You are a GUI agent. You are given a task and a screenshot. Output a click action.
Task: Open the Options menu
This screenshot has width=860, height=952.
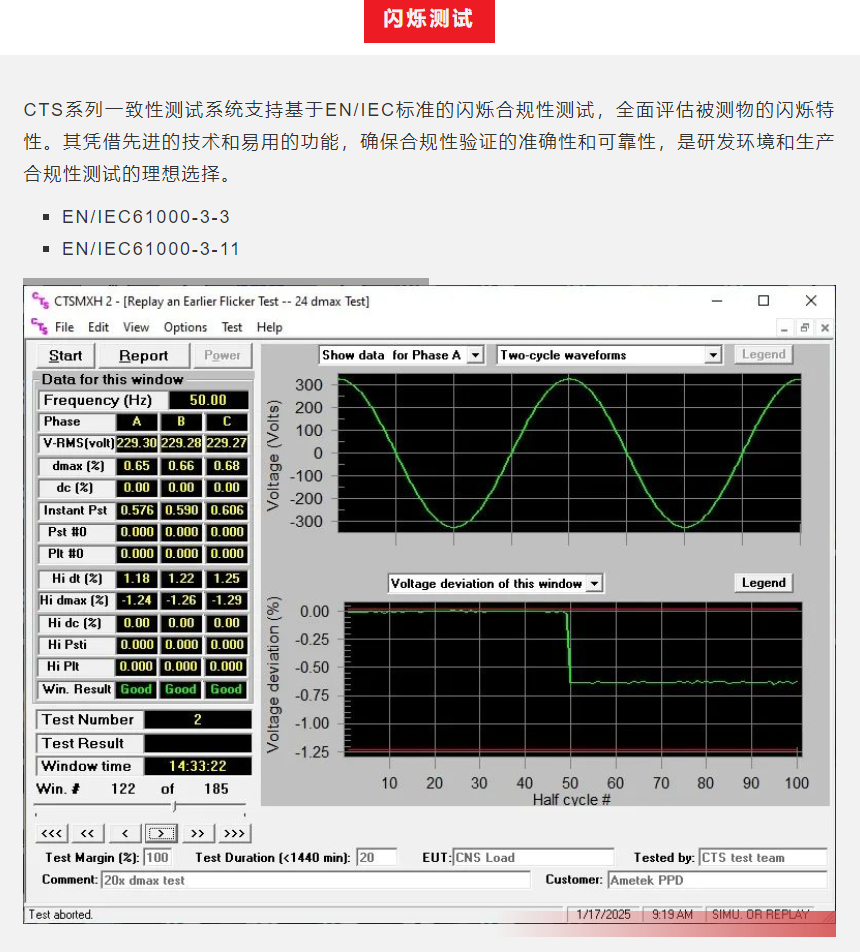[185, 327]
